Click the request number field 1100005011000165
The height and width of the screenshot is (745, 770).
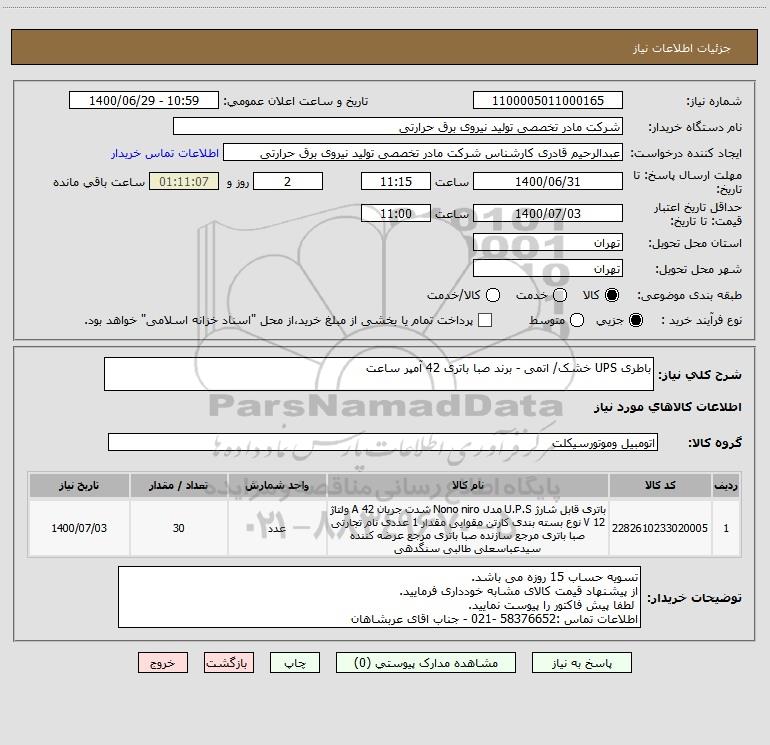[548, 101]
